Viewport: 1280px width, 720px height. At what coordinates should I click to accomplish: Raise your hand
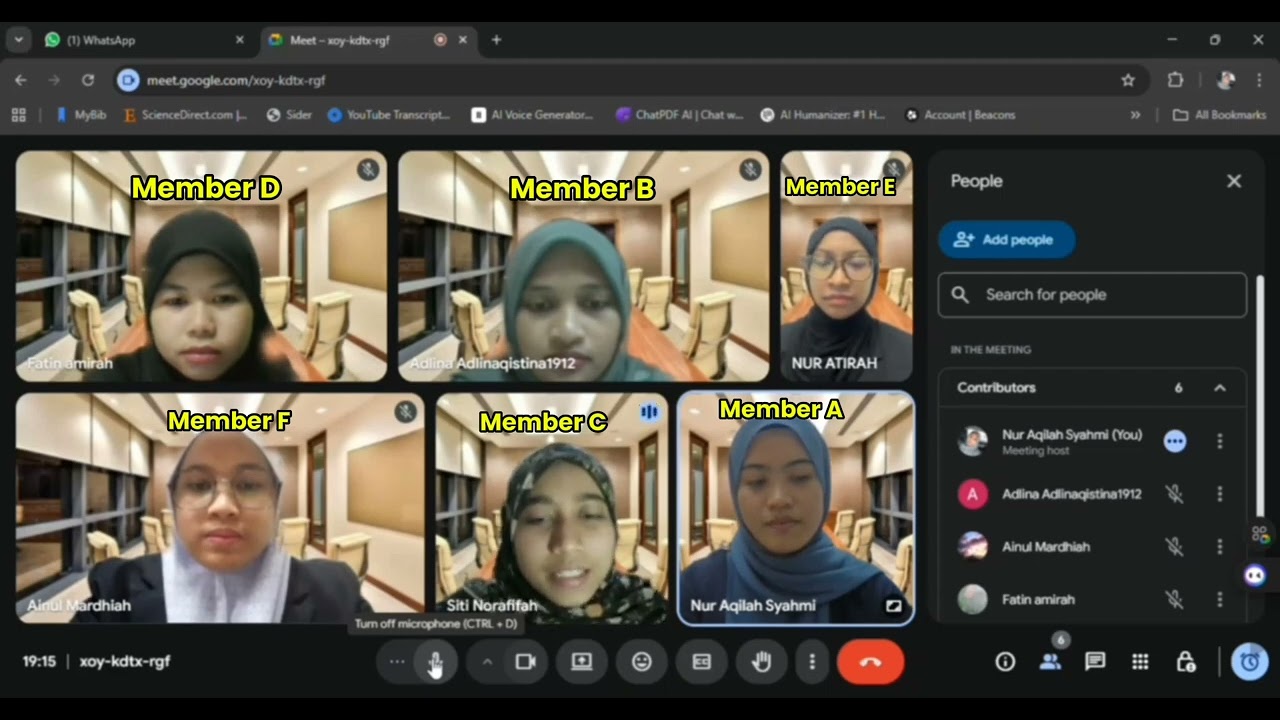click(762, 662)
